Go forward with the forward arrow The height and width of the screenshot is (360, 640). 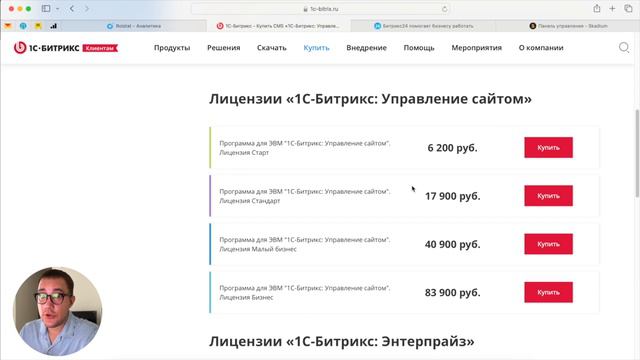[87, 9]
